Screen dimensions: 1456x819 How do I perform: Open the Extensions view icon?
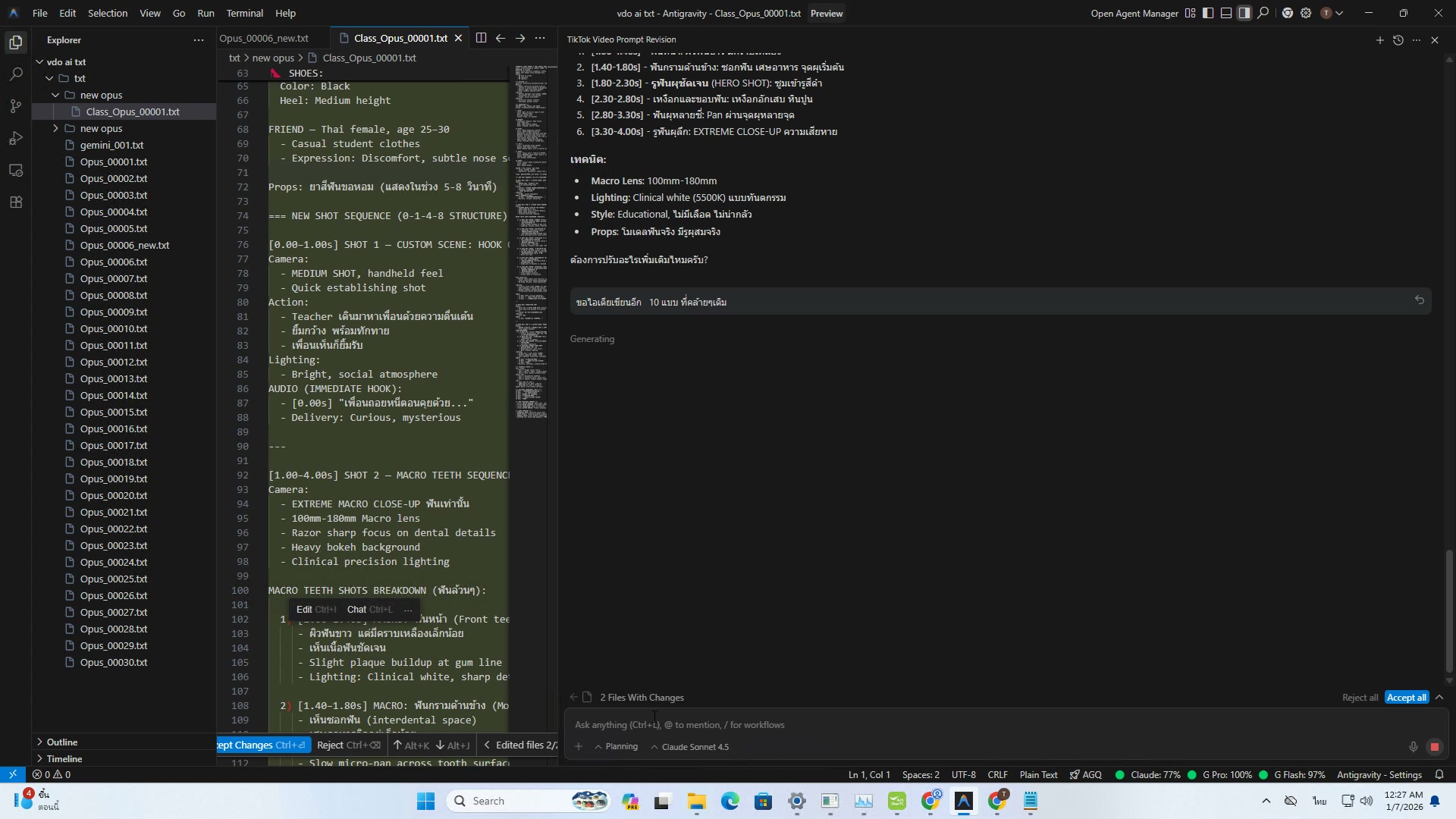[x=16, y=202]
